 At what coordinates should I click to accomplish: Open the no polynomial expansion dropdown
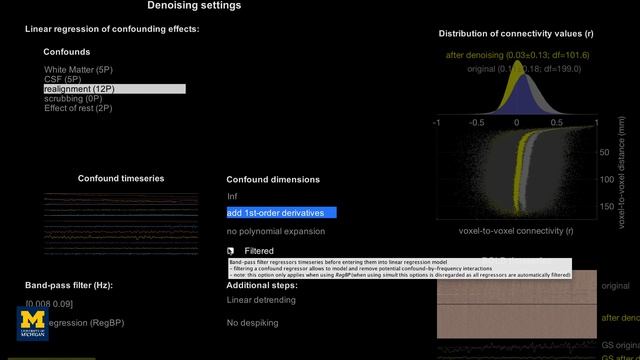(x=276, y=231)
